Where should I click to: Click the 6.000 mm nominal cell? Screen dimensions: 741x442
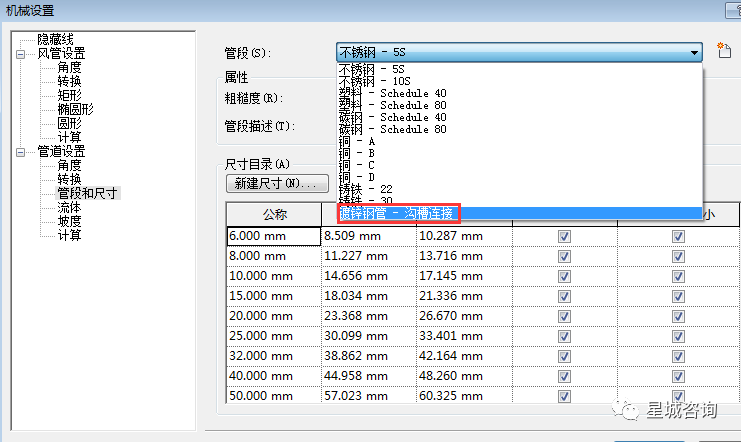[274, 236]
